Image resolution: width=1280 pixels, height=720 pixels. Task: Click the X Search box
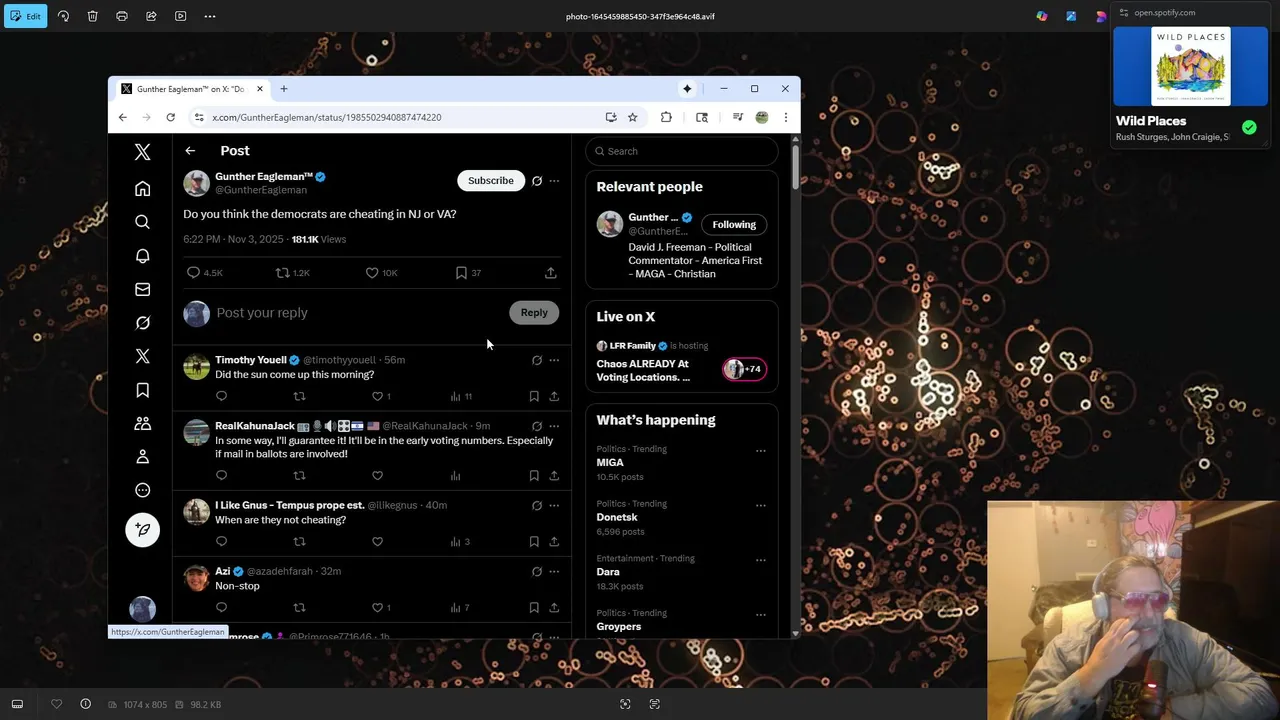click(x=682, y=151)
